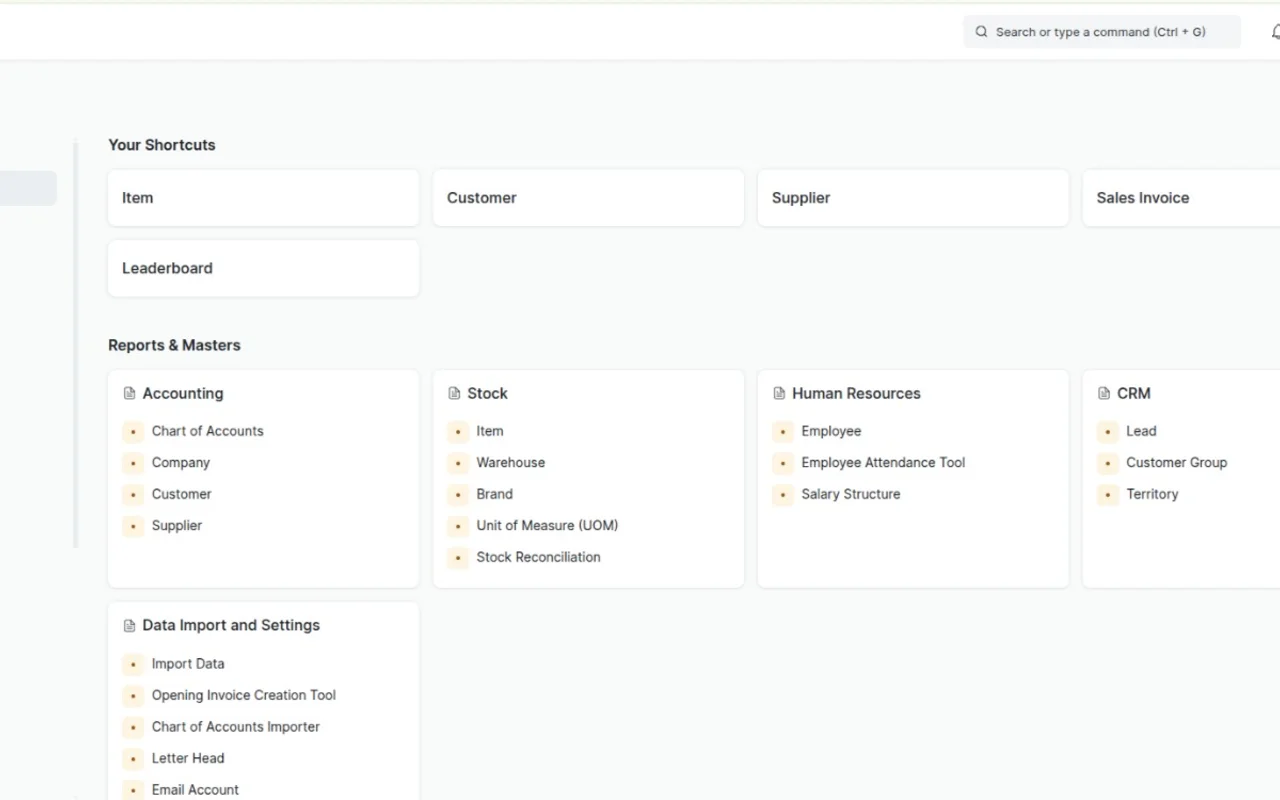This screenshot has width=1280, height=800.
Task: Click the Your Shortcuts section title
Action: (162, 145)
